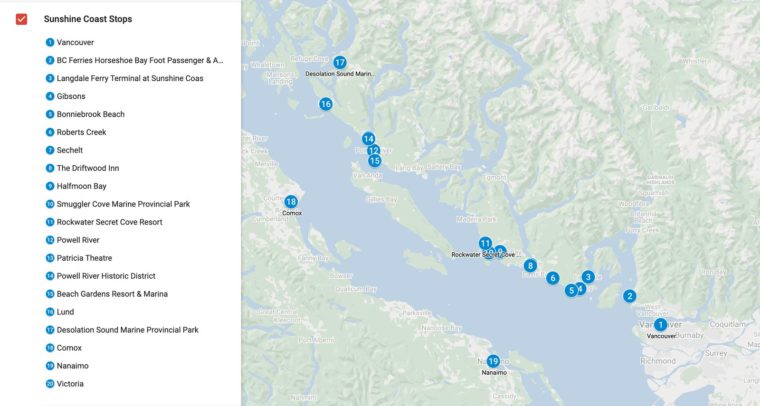Open Gibsons in the stops list
The height and width of the screenshot is (406, 760).
(71, 96)
